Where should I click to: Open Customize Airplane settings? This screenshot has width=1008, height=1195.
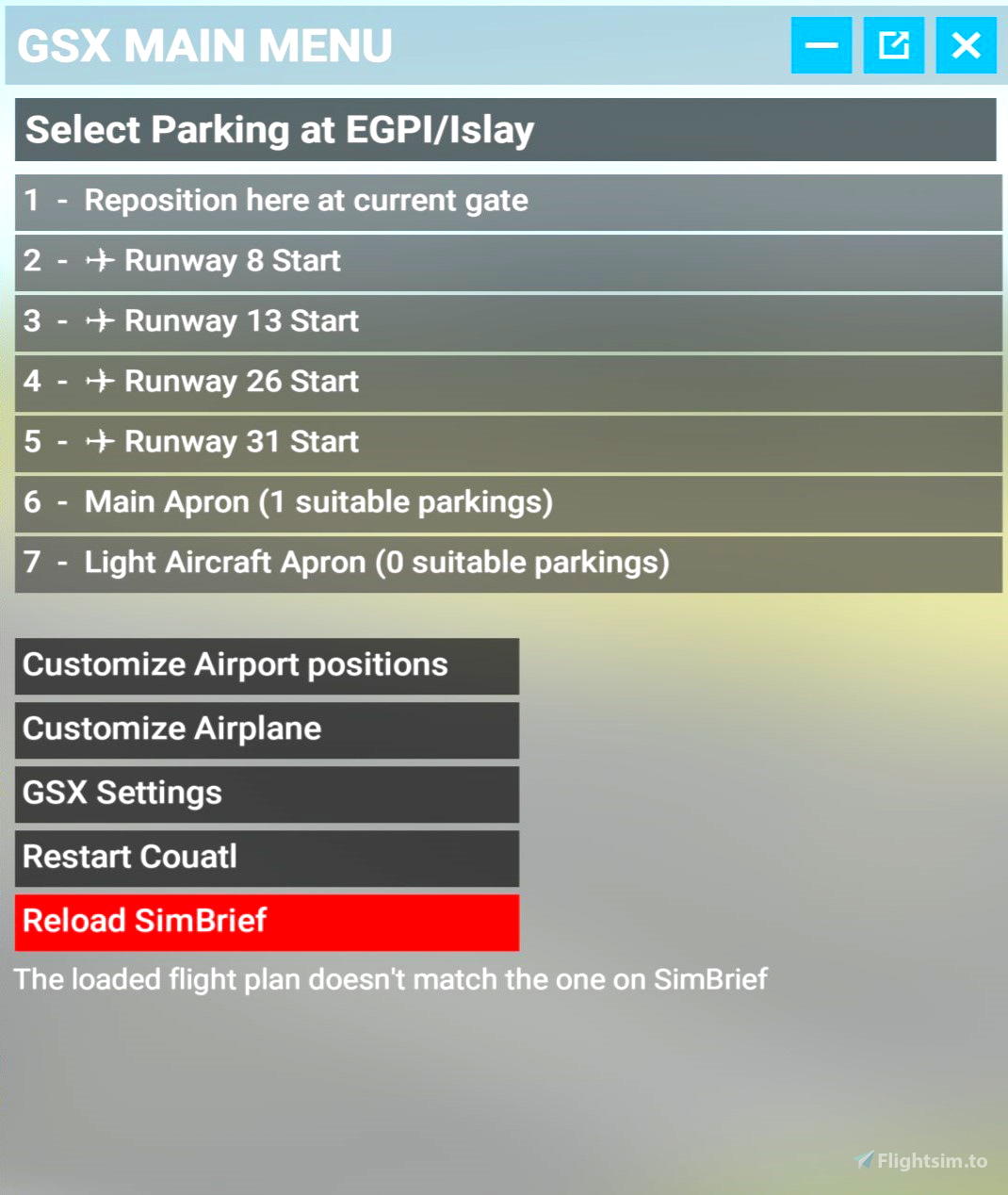267,730
